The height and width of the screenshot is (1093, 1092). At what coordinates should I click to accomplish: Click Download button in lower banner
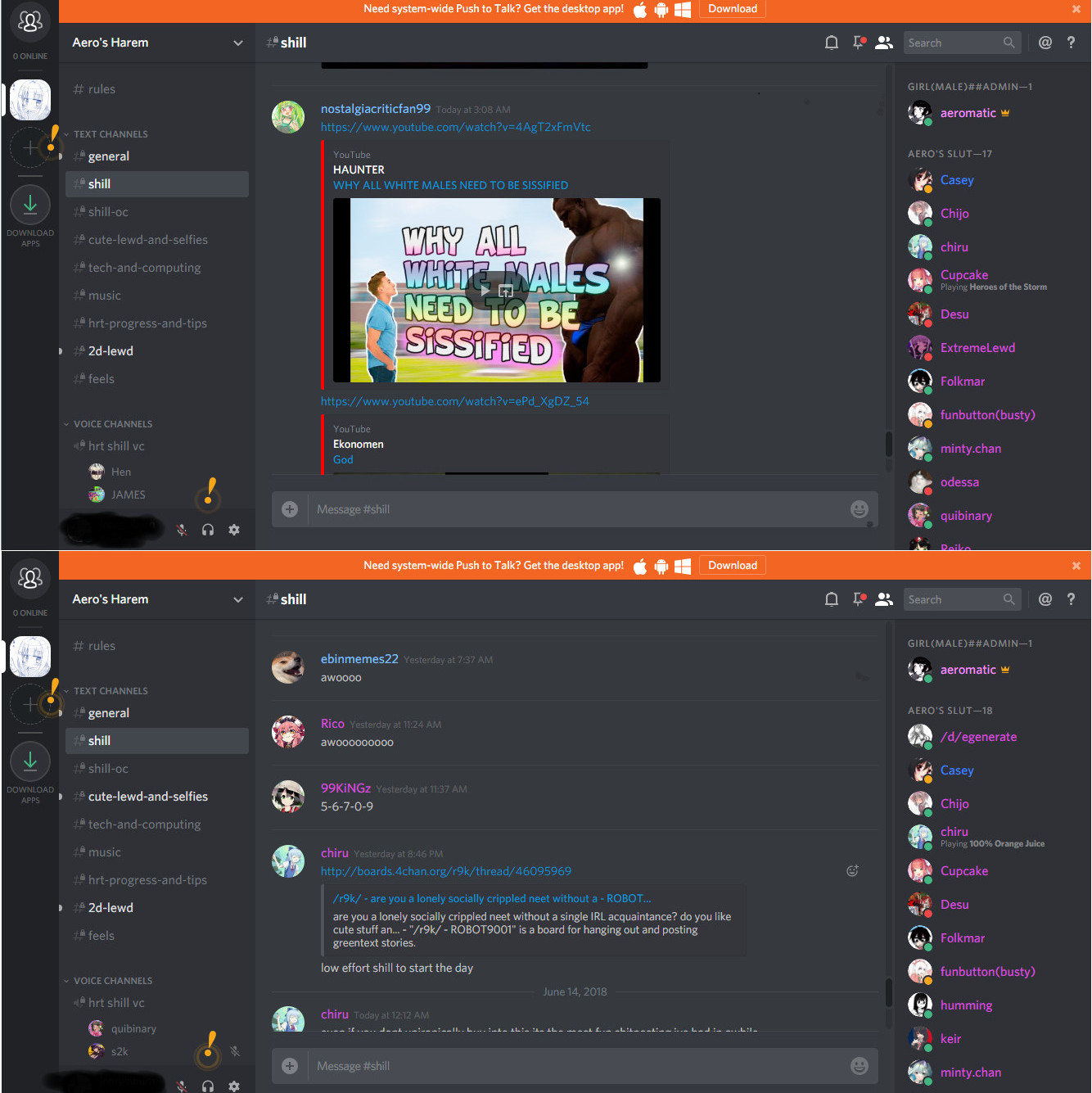(x=733, y=566)
